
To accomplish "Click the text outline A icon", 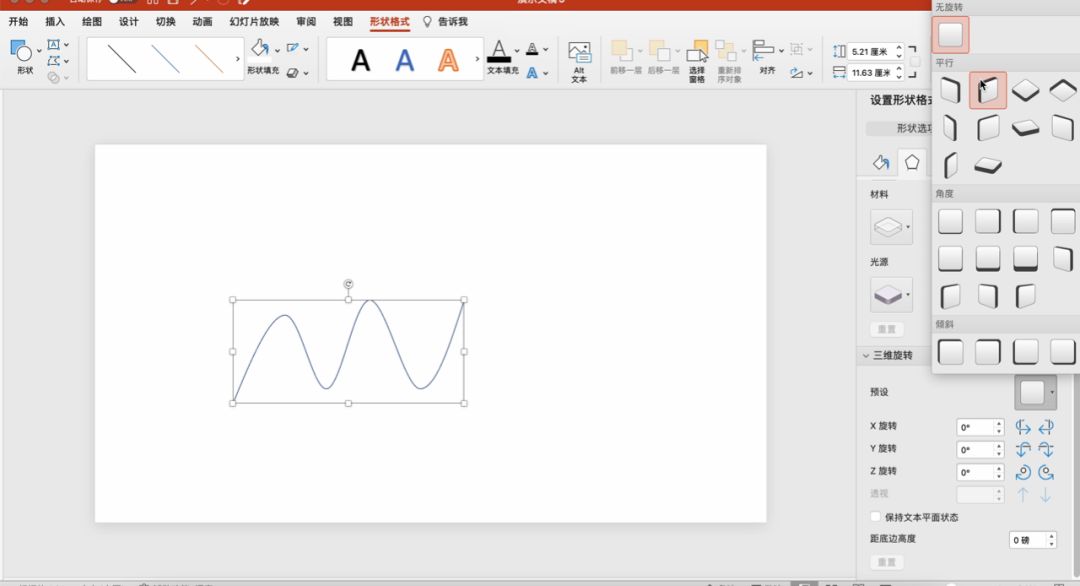I will (532, 48).
